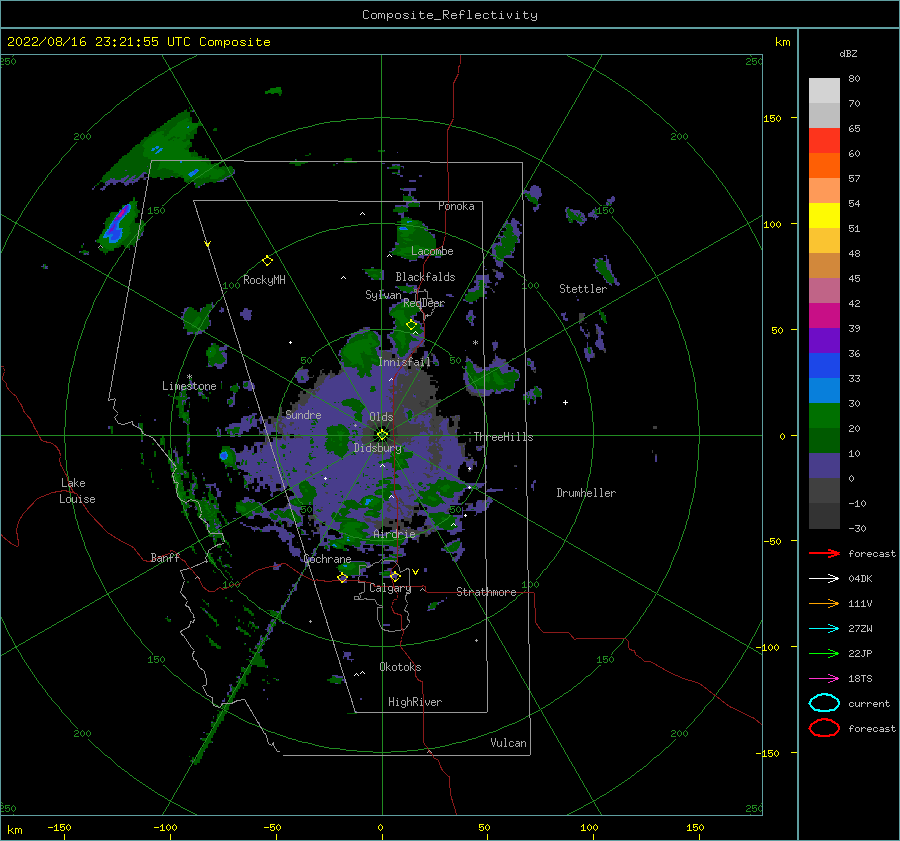Click the Innisfail city label
The width and height of the screenshot is (900, 841).
coord(405,362)
